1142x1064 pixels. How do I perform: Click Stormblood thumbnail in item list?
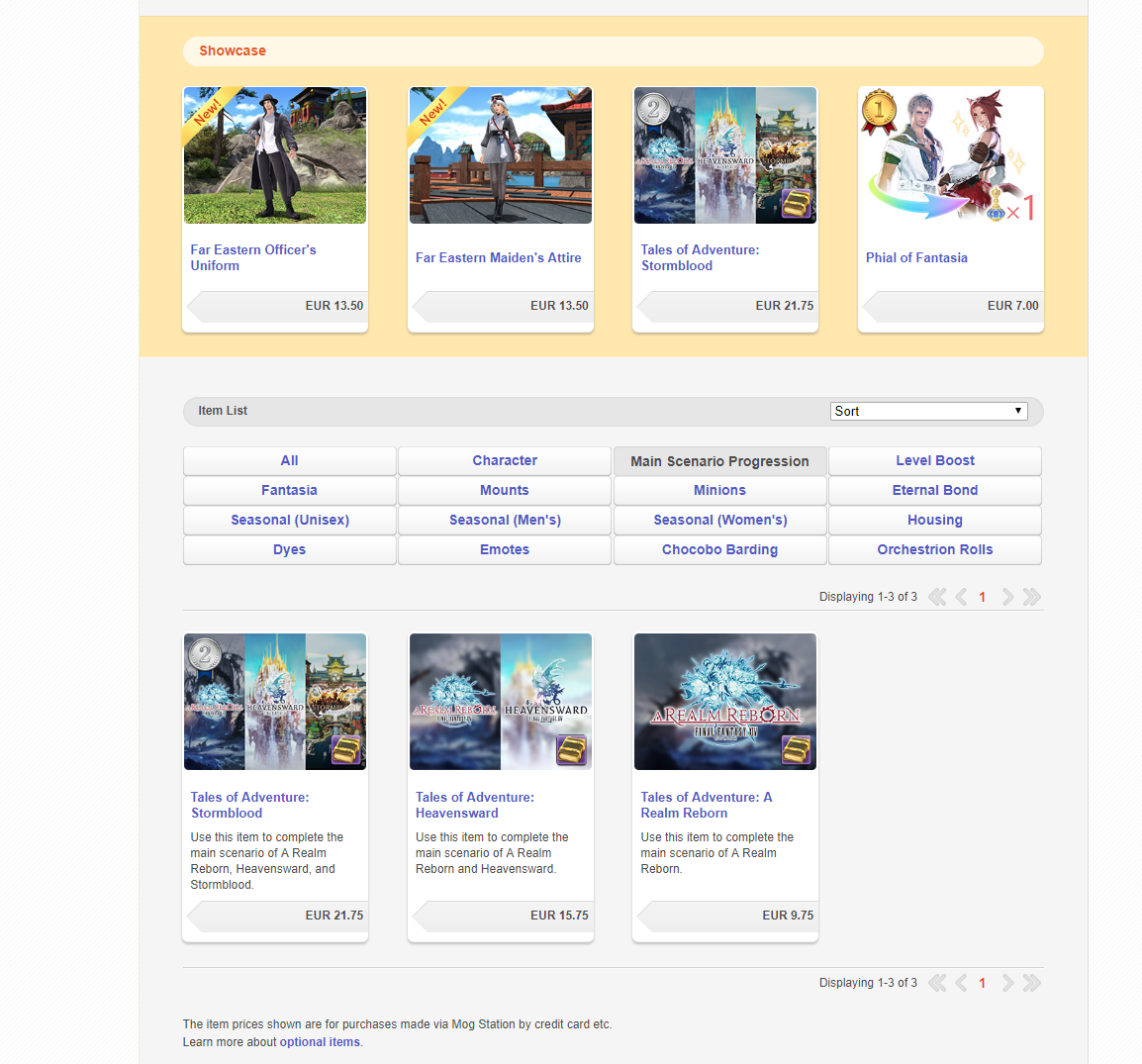point(275,702)
